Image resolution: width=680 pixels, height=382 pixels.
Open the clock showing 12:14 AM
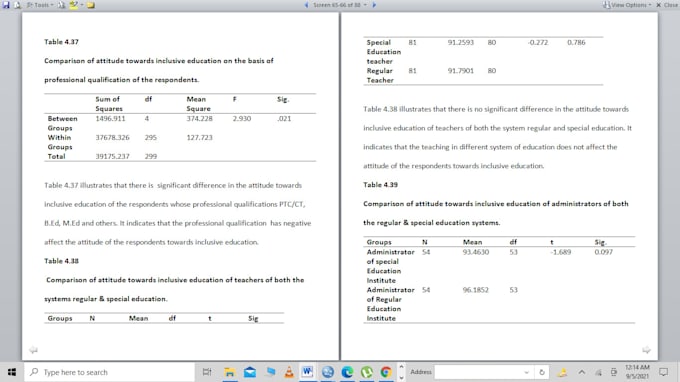tap(637, 372)
